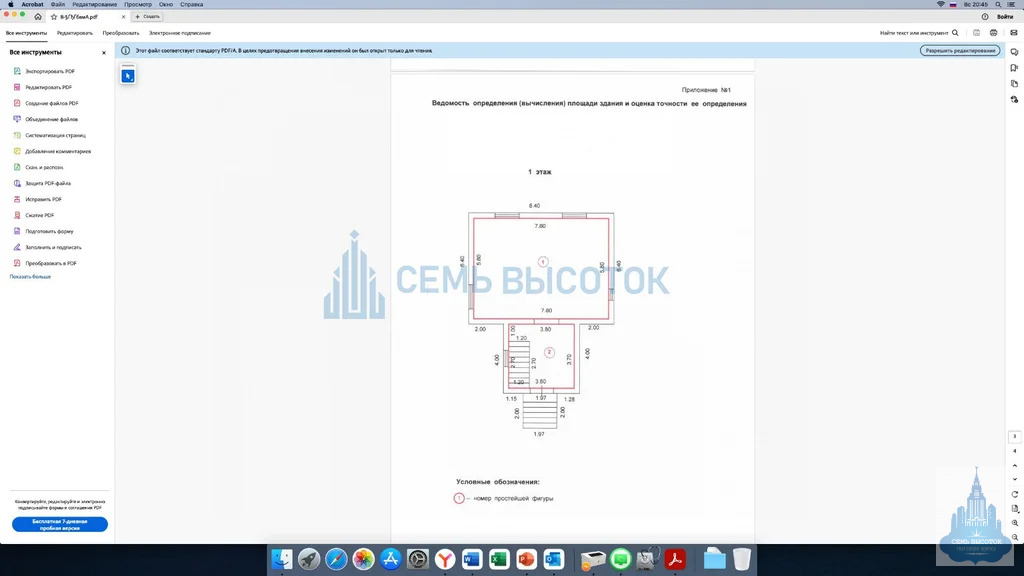The image size is (1024, 576).
Task: Rotate the page clockwise
Action: pyautogui.click(x=1015, y=494)
